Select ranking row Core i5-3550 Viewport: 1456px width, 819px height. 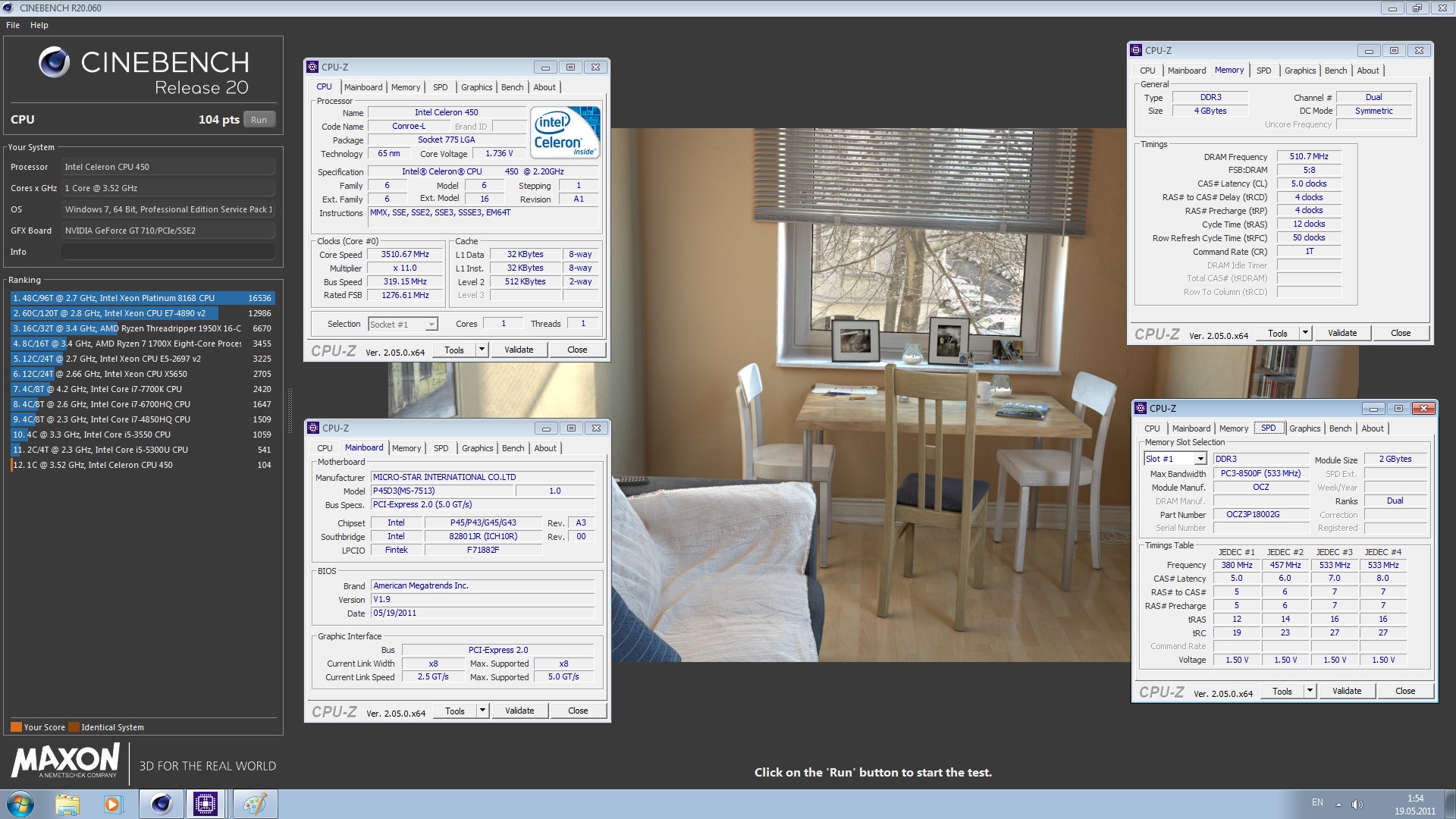tap(143, 435)
